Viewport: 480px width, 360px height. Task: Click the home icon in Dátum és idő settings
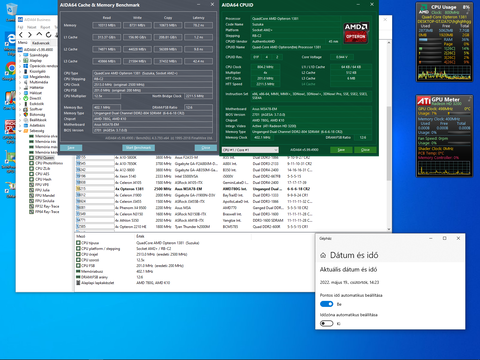pyautogui.click(x=323, y=255)
